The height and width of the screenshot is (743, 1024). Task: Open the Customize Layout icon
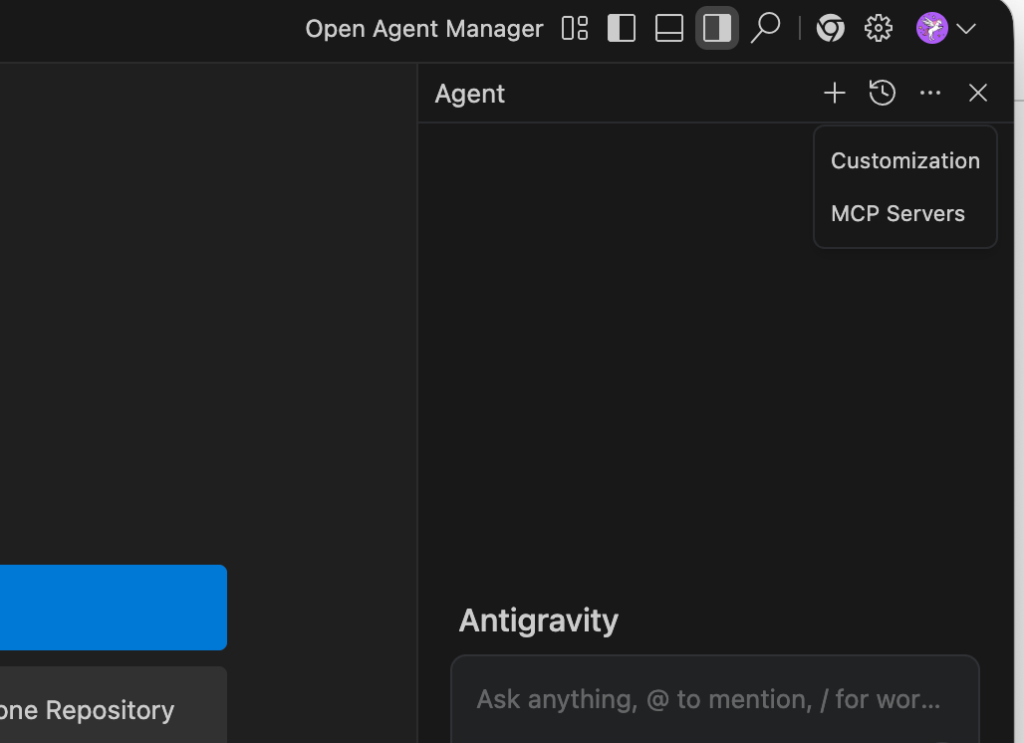(575, 29)
